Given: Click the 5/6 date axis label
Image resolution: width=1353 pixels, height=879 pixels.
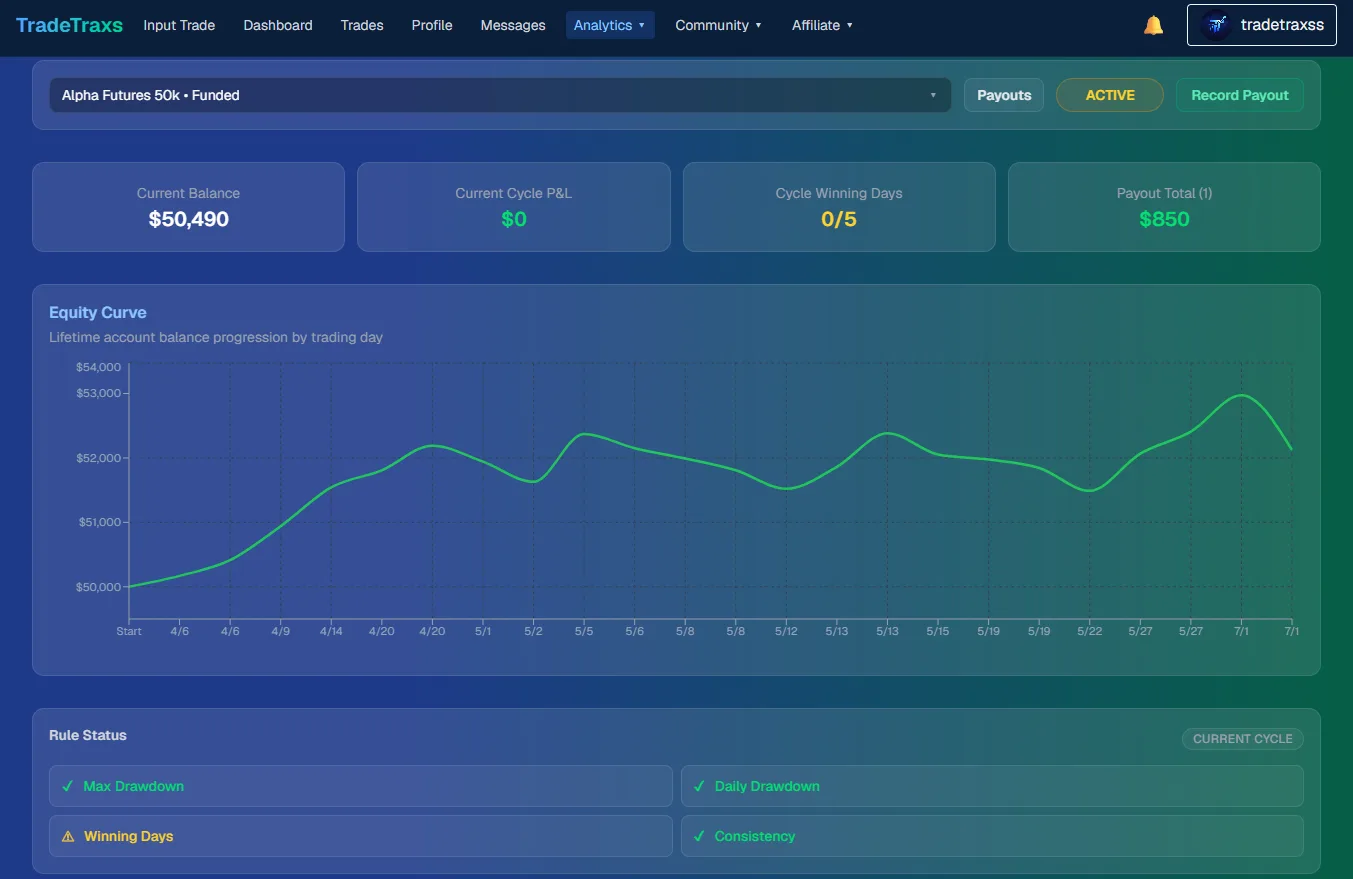Looking at the screenshot, I should (x=634, y=631).
